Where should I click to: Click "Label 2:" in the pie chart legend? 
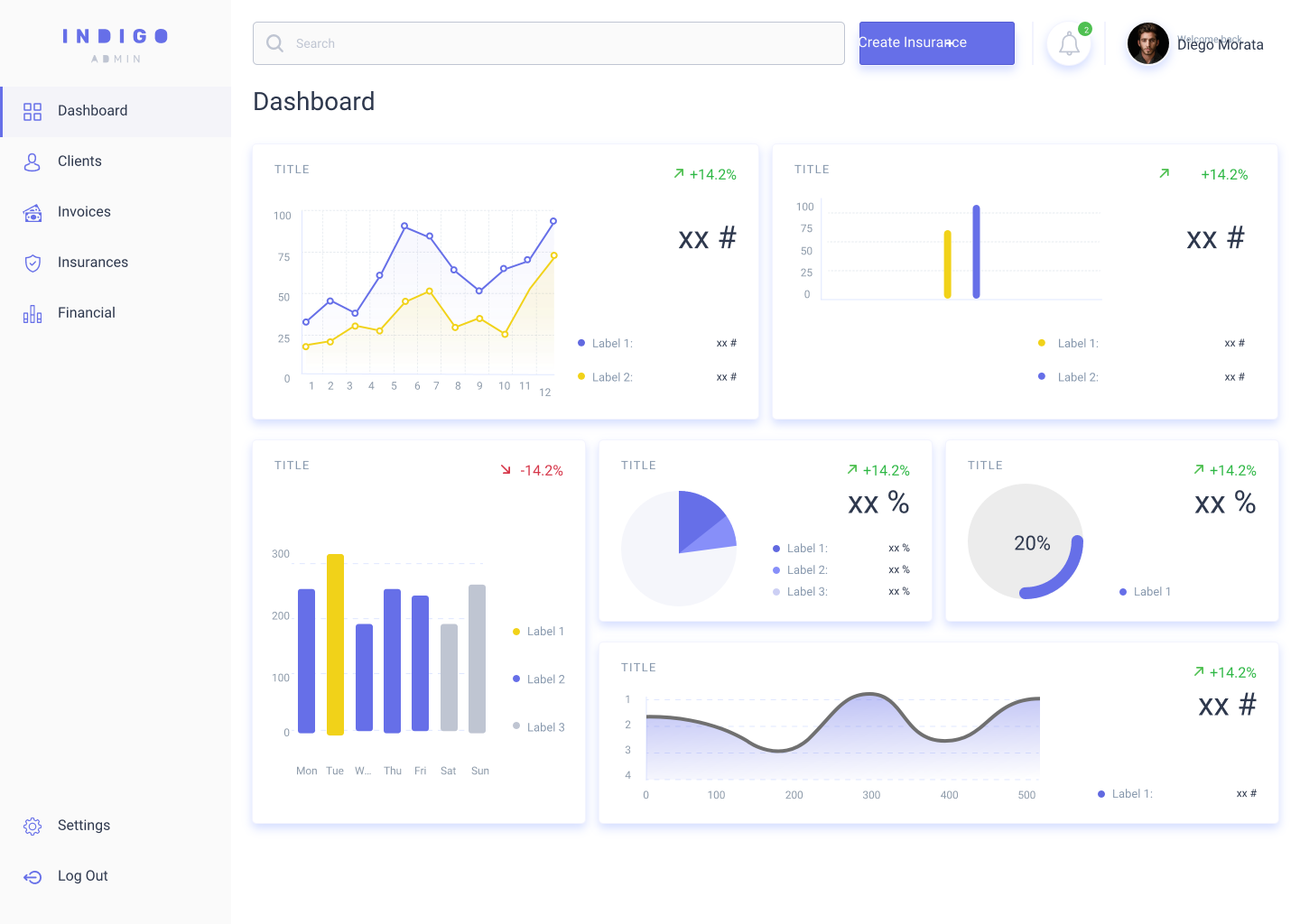tap(807, 570)
